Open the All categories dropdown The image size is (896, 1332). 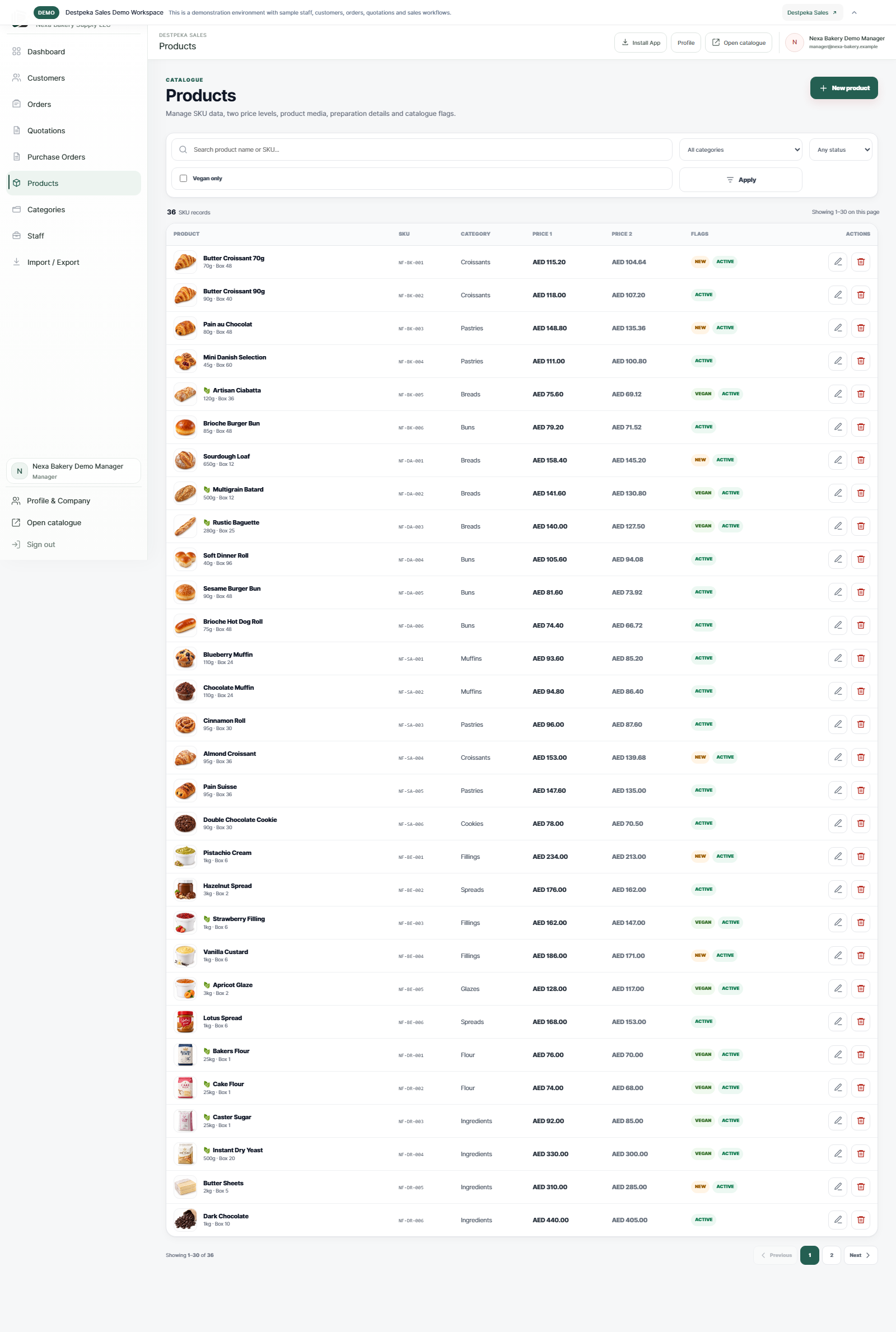pyautogui.click(x=740, y=149)
